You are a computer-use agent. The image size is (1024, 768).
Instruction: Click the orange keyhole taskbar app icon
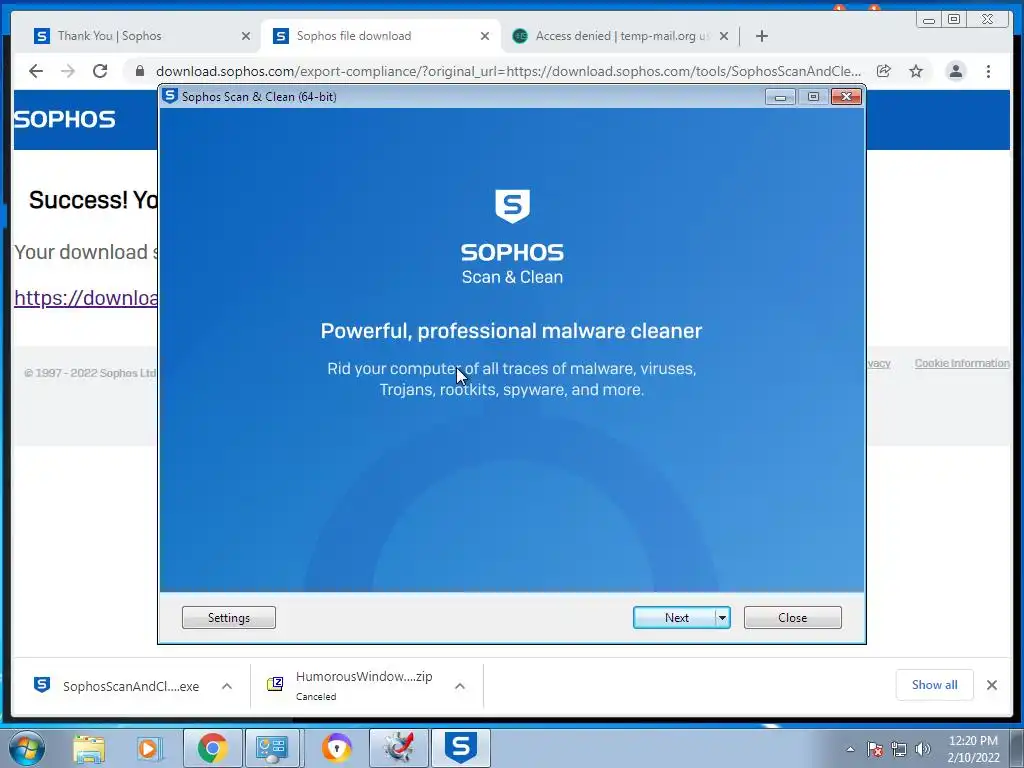(x=336, y=748)
